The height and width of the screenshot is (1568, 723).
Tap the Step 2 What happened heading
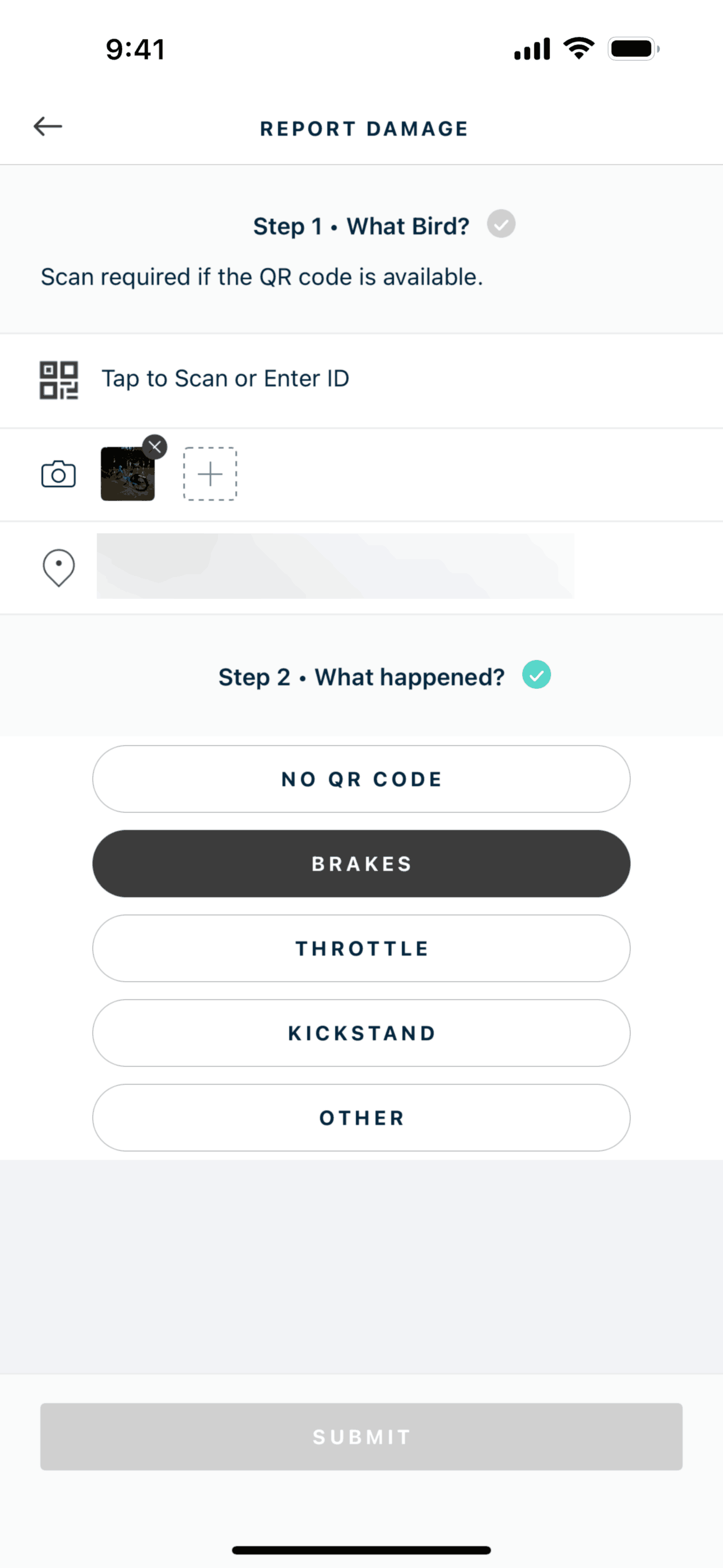click(361, 677)
